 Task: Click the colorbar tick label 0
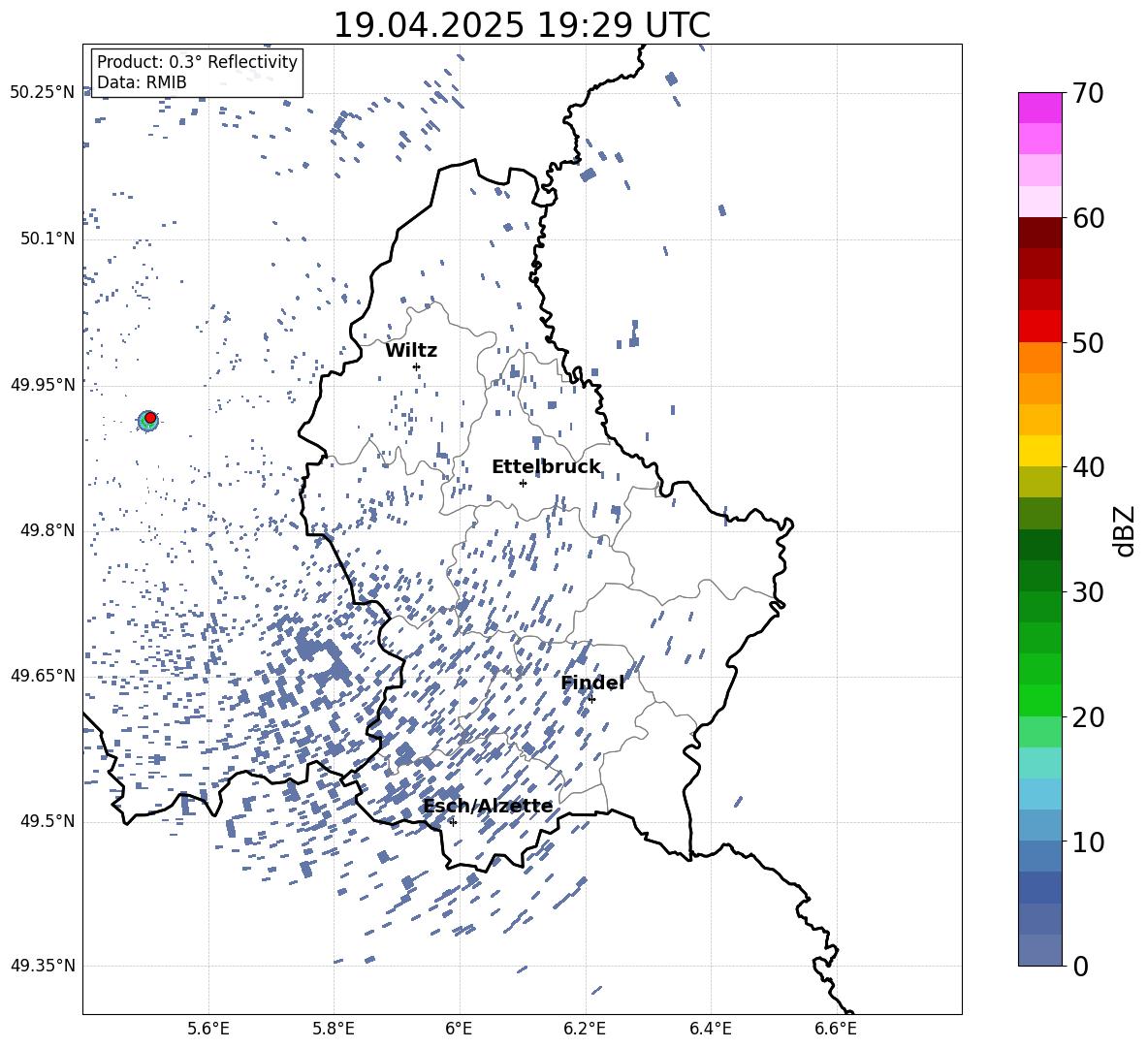(1080, 966)
